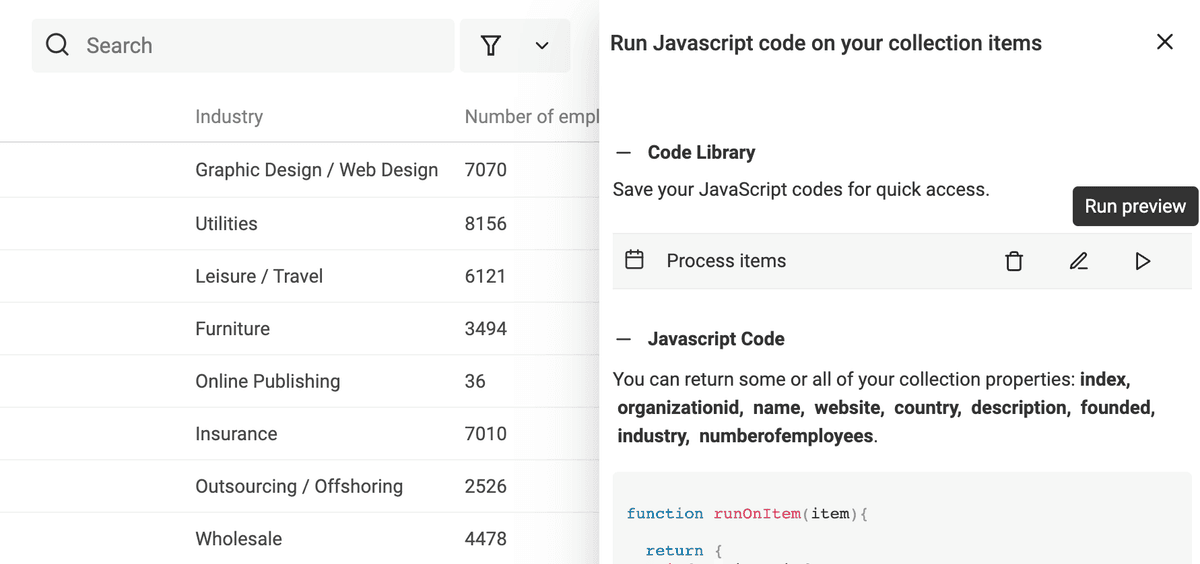Select the Furniture industry cell
The width and height of the screenshot is (1200, 564).
pos(232,329)
